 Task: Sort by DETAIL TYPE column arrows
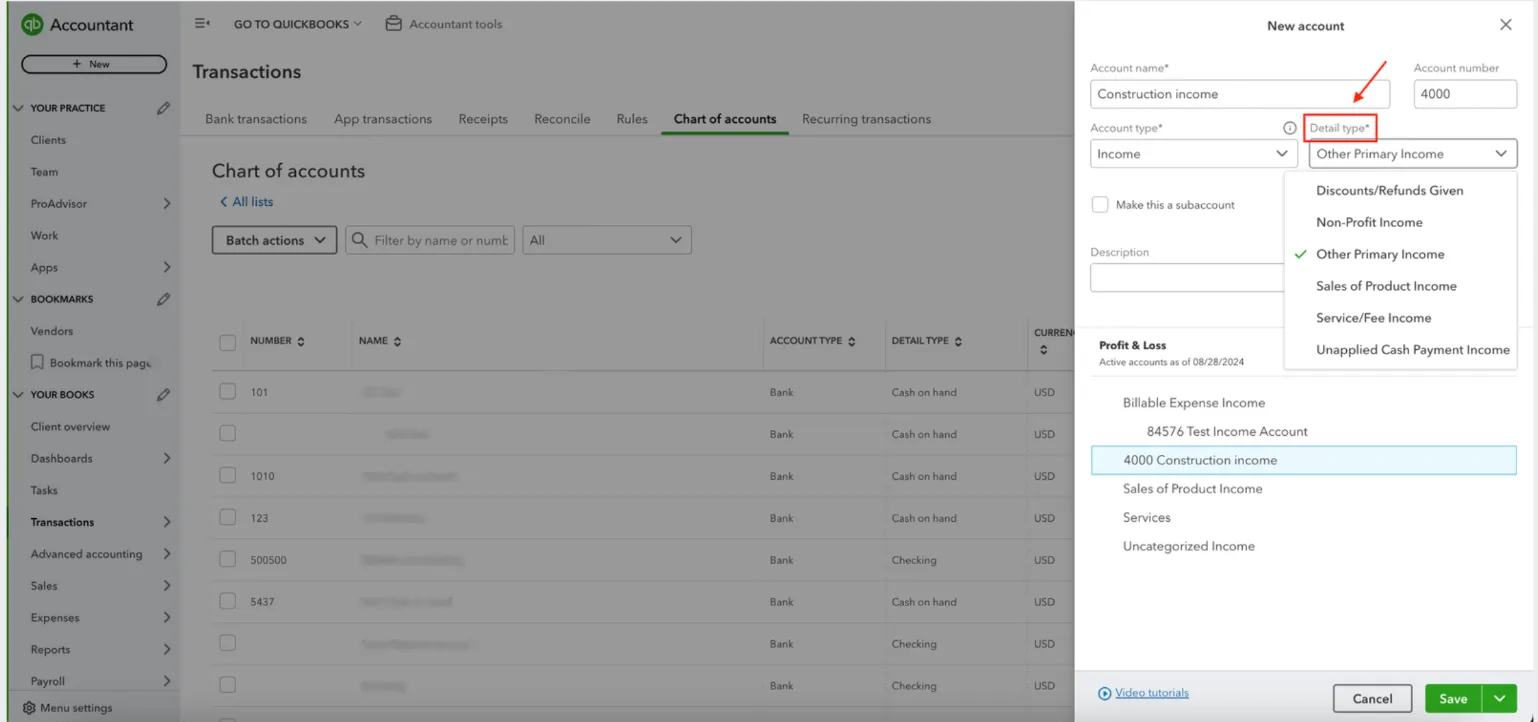point(958,342)
